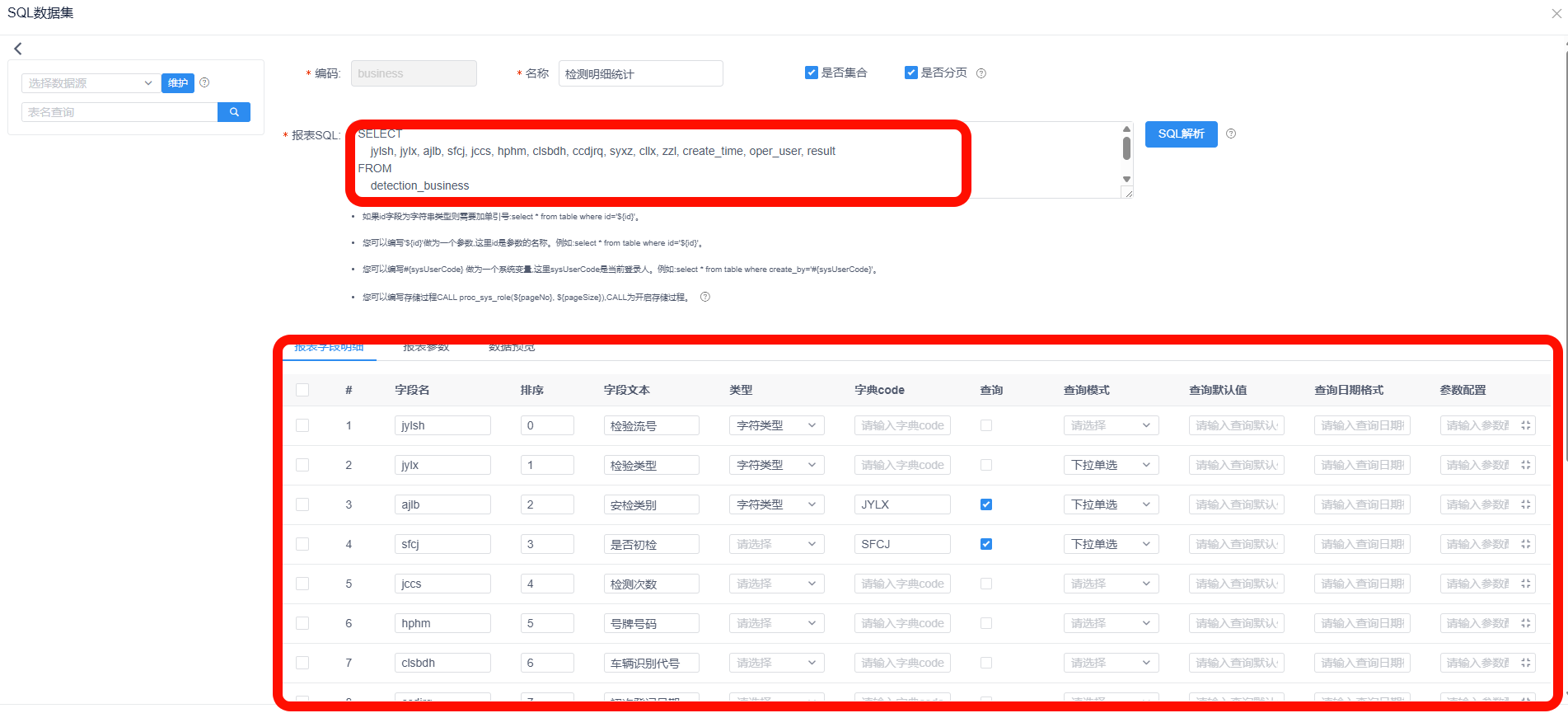Viewport: 1568px width, 713px height.
Task: Uncheck the 是否集合 checkbox
Action: tap(811, 73)
